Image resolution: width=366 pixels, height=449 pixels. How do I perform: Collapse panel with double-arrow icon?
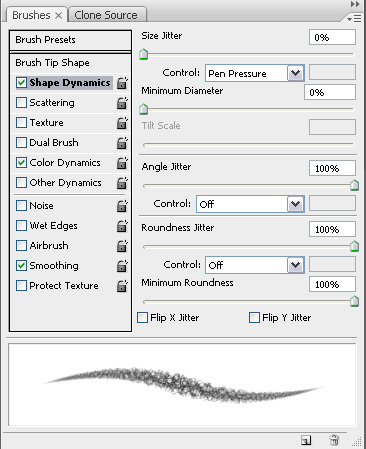pos(355,4)
